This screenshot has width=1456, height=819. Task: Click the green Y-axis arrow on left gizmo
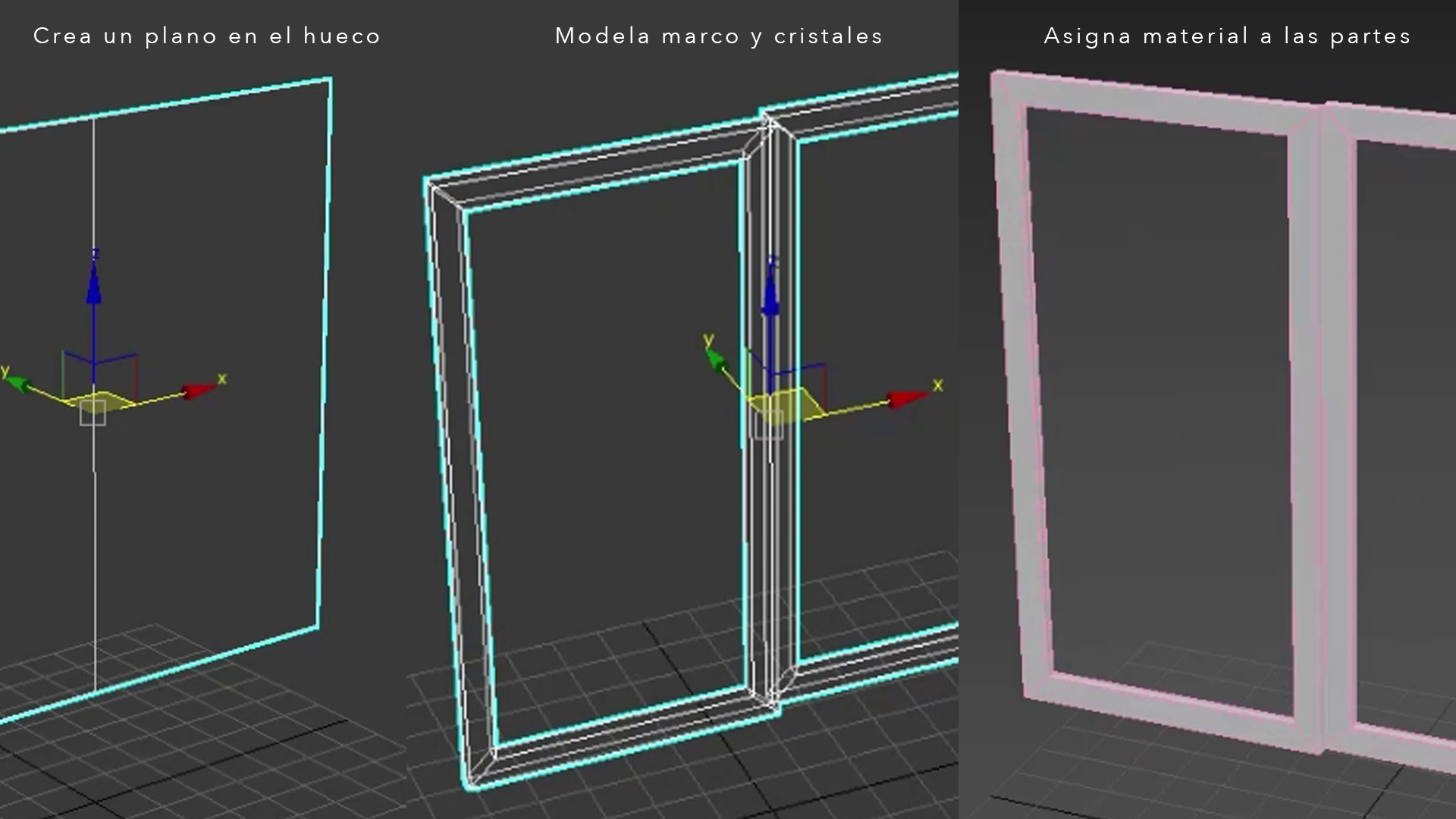[x=20, y=384]
